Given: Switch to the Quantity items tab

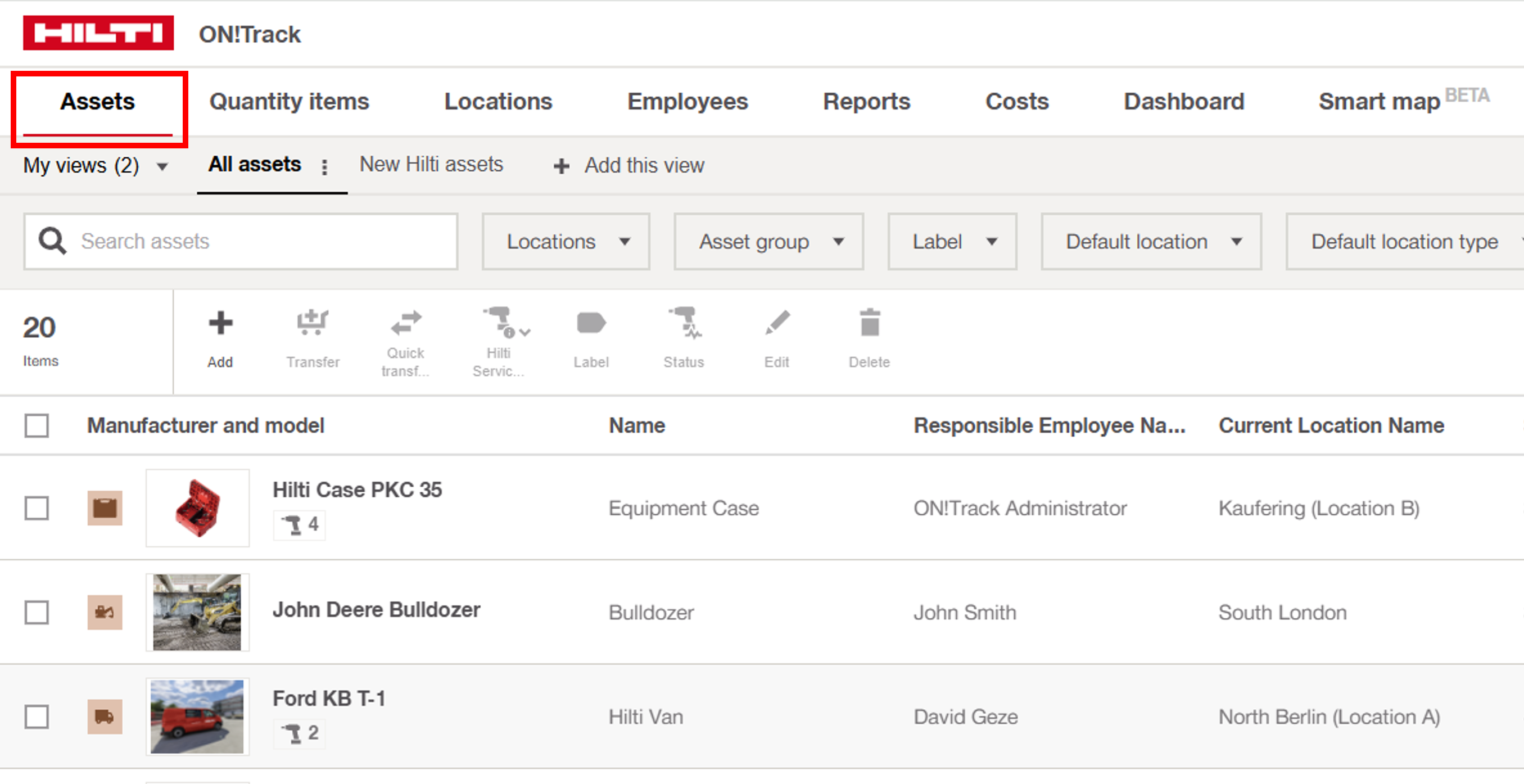Looking at the screenshot, I should 289,102.
